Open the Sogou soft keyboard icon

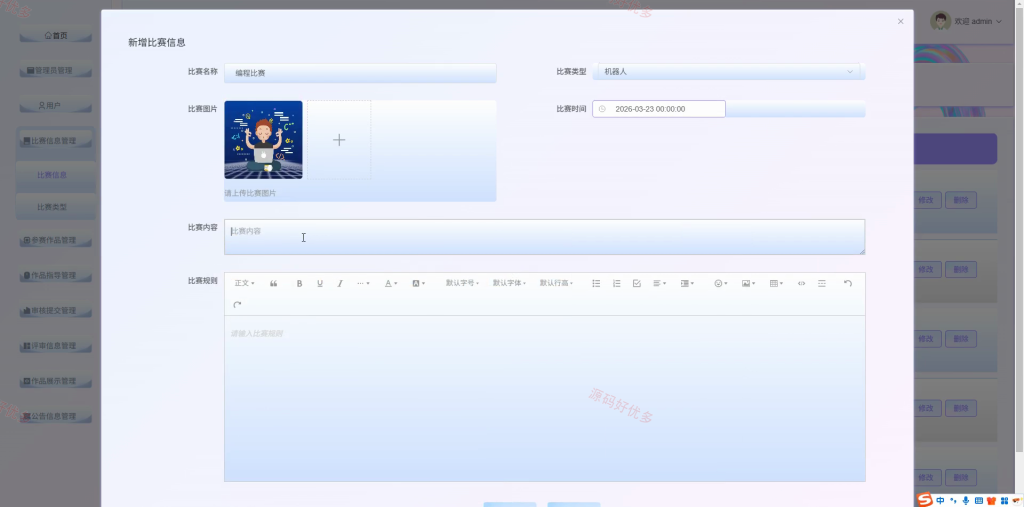click(978, 500)
